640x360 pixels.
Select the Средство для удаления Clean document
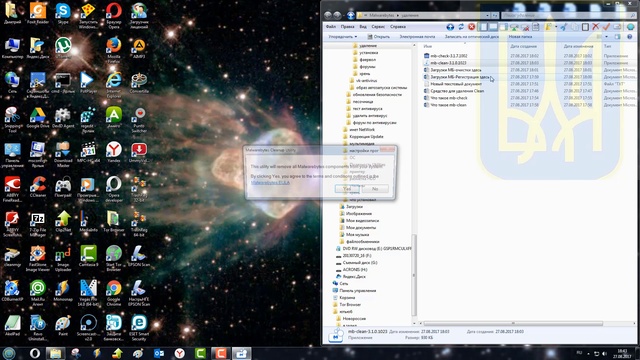[457, 91]
